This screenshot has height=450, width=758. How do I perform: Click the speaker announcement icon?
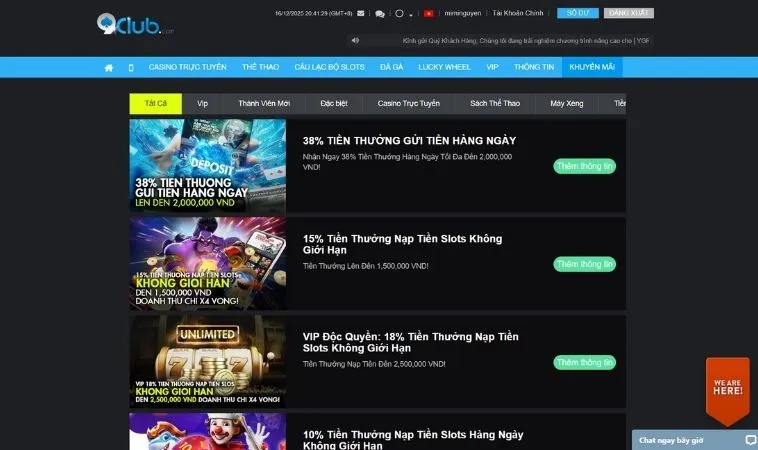(355, 41)
